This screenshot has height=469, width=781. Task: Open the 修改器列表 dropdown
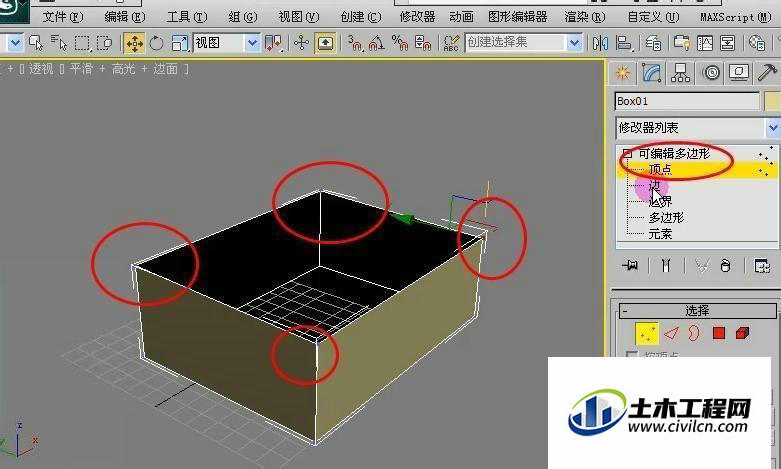[x=773, y=128]
